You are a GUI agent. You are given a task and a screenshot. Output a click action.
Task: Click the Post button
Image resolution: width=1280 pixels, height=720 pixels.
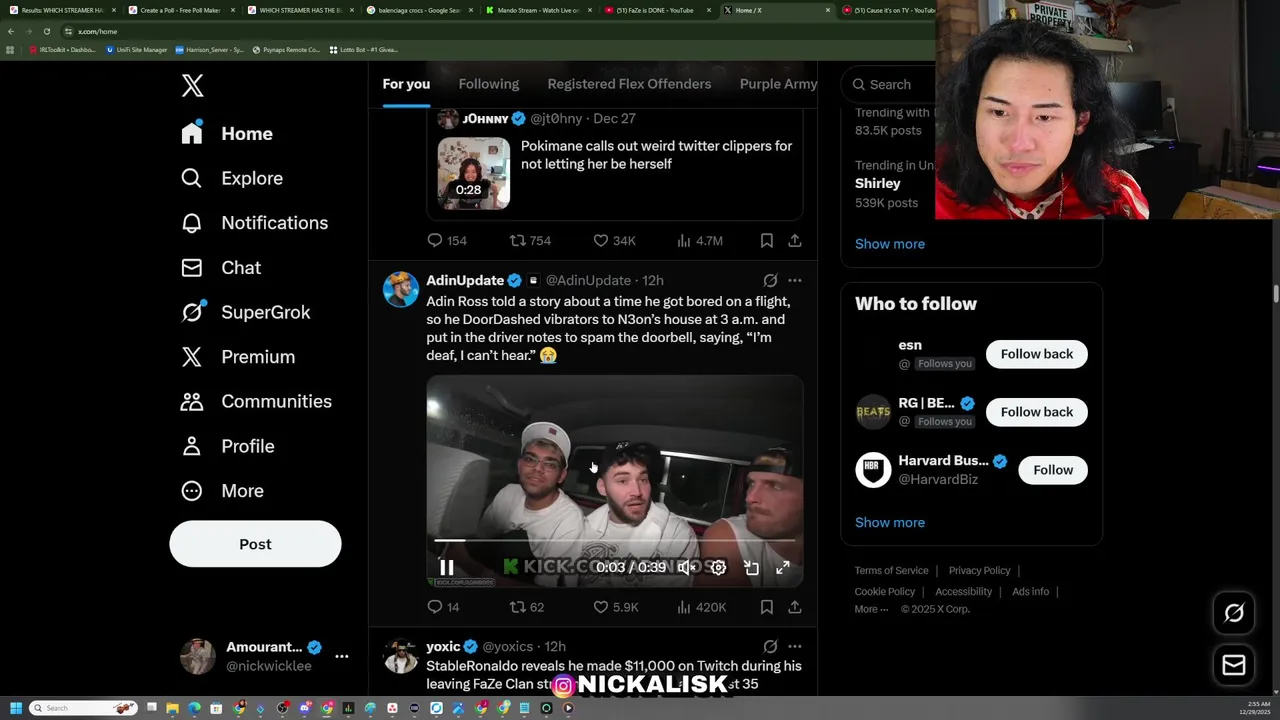(x=255, y=545)
